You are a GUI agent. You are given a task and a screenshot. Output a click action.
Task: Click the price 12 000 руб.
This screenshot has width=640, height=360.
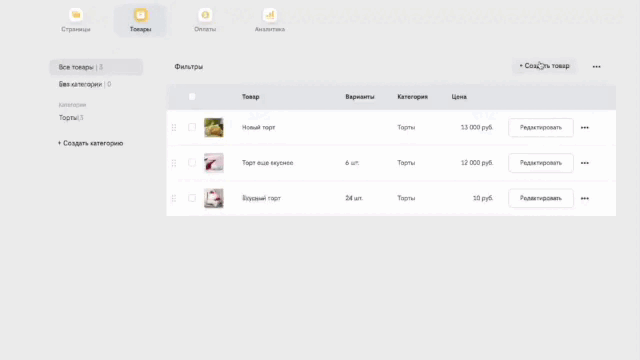click(477, 163)
